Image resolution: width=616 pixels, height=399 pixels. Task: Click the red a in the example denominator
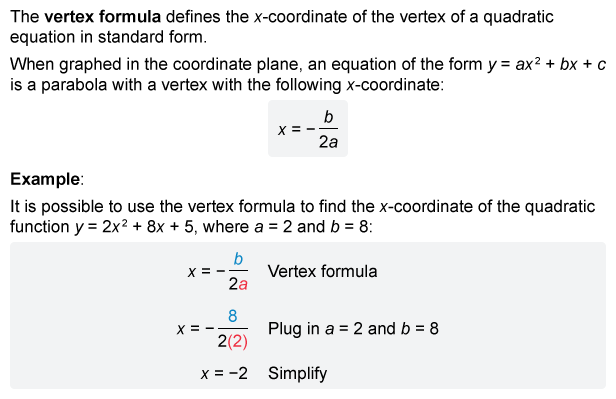coord(243,284)
